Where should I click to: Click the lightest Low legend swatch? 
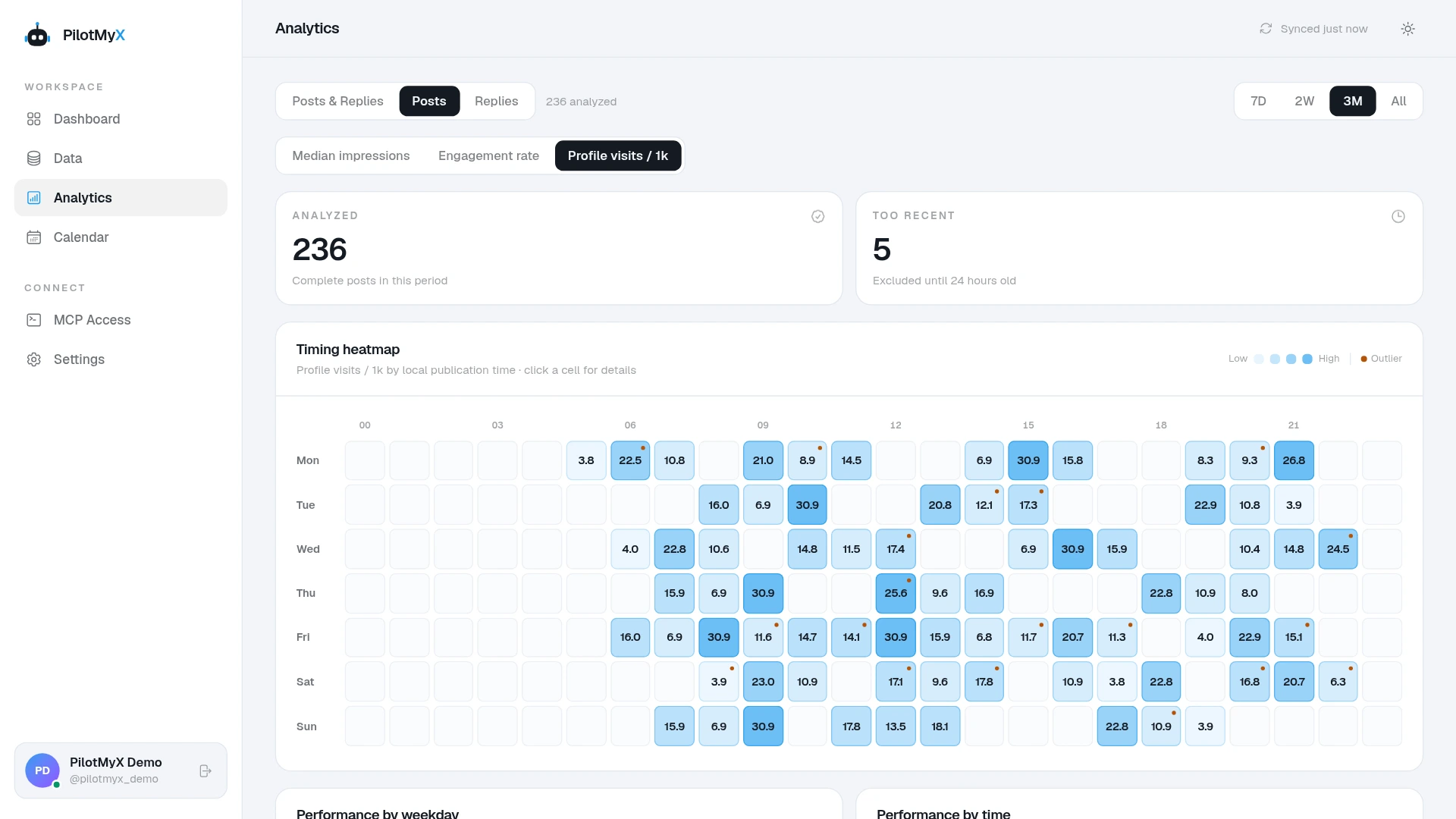pos(1259,359)
